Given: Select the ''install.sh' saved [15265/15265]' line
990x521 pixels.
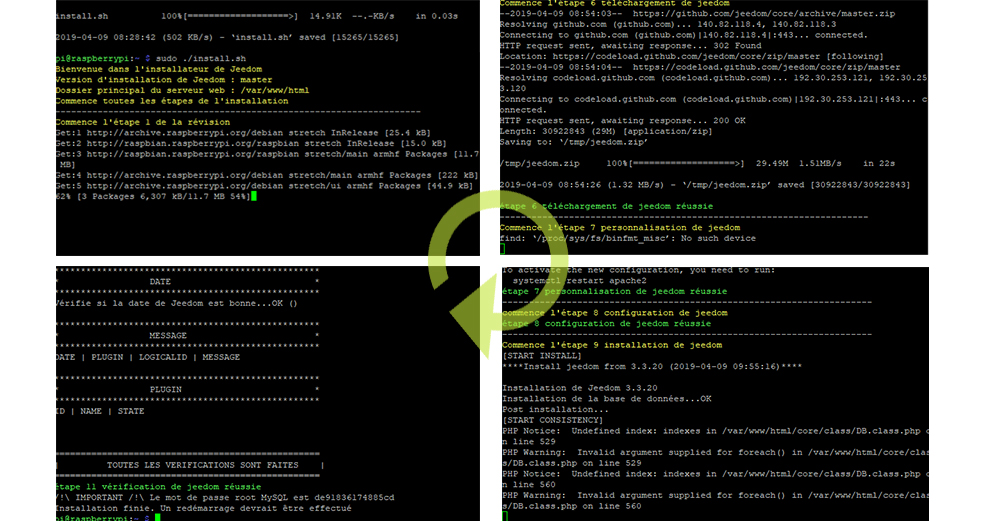Looking at the screenshot, I should (x=227, y=37).
